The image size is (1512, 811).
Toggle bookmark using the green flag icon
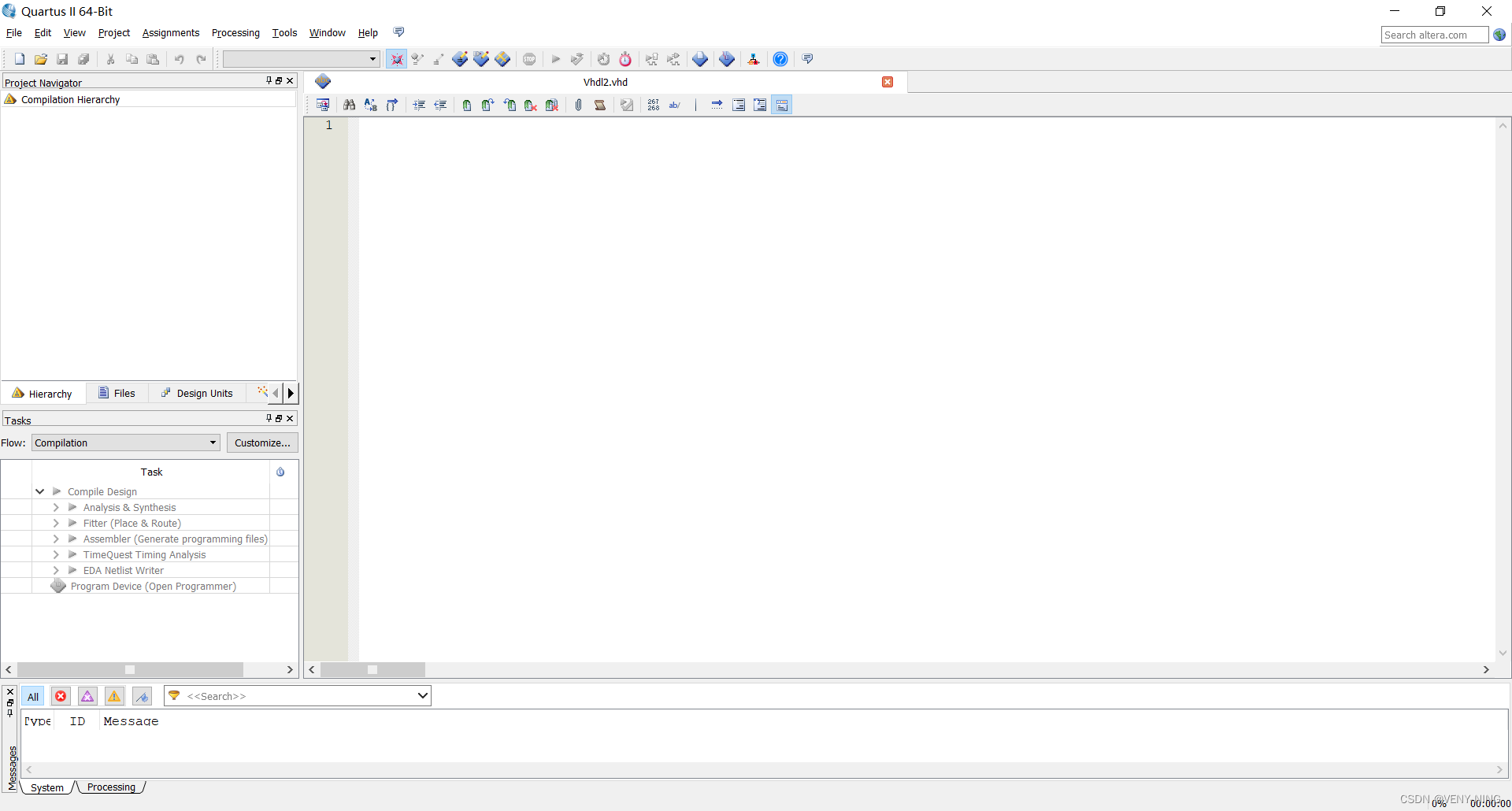[467, 105]
